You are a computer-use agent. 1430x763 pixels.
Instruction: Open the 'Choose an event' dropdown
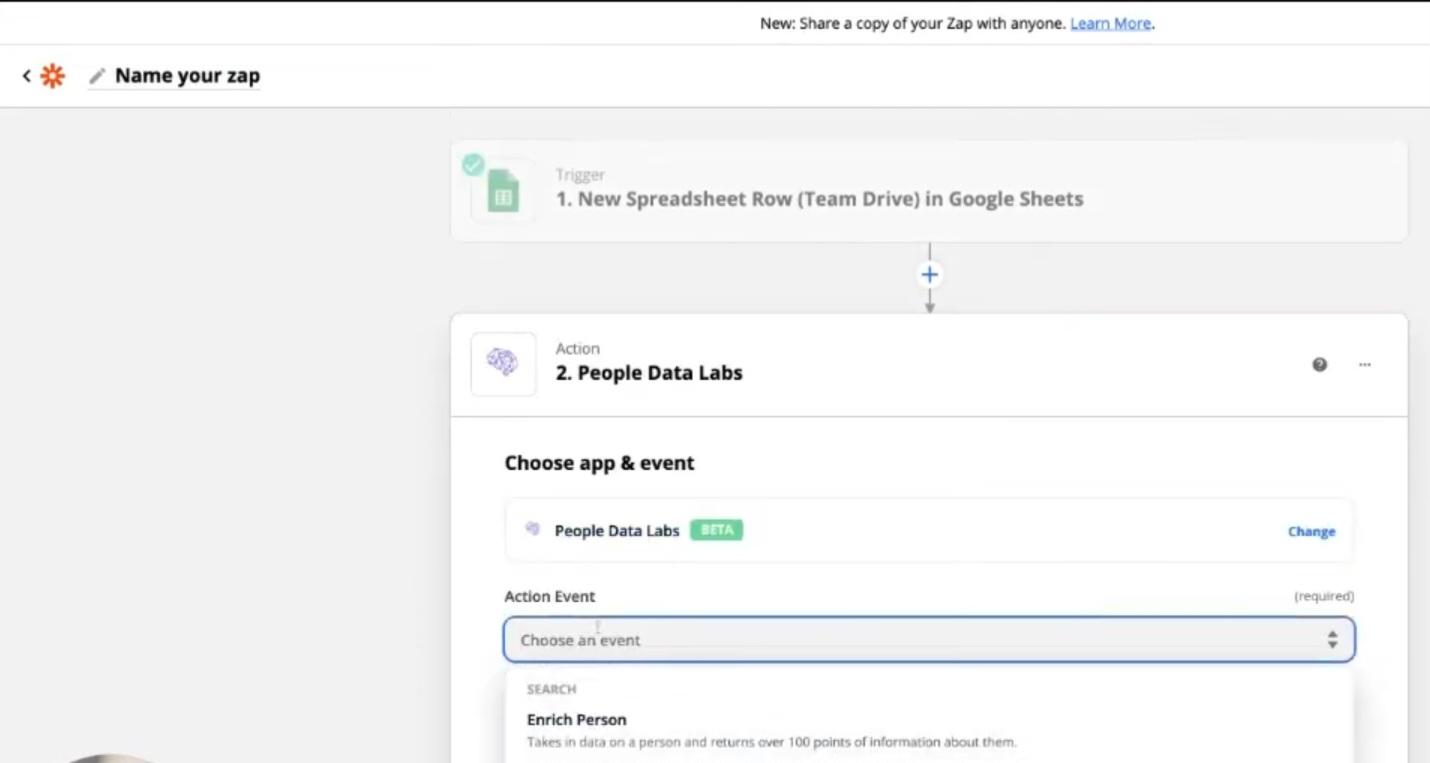(929, 640)
